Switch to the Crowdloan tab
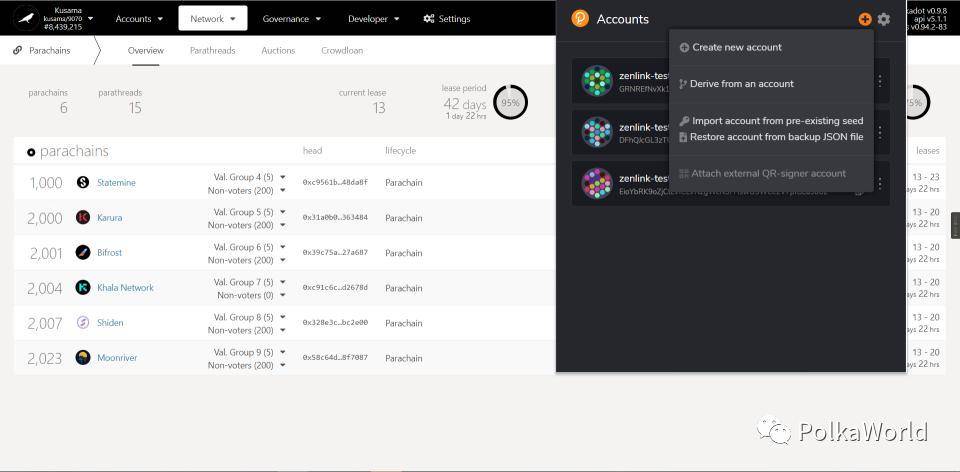The width and height of the screenshot is (960, 472). [x=342, y=51]
